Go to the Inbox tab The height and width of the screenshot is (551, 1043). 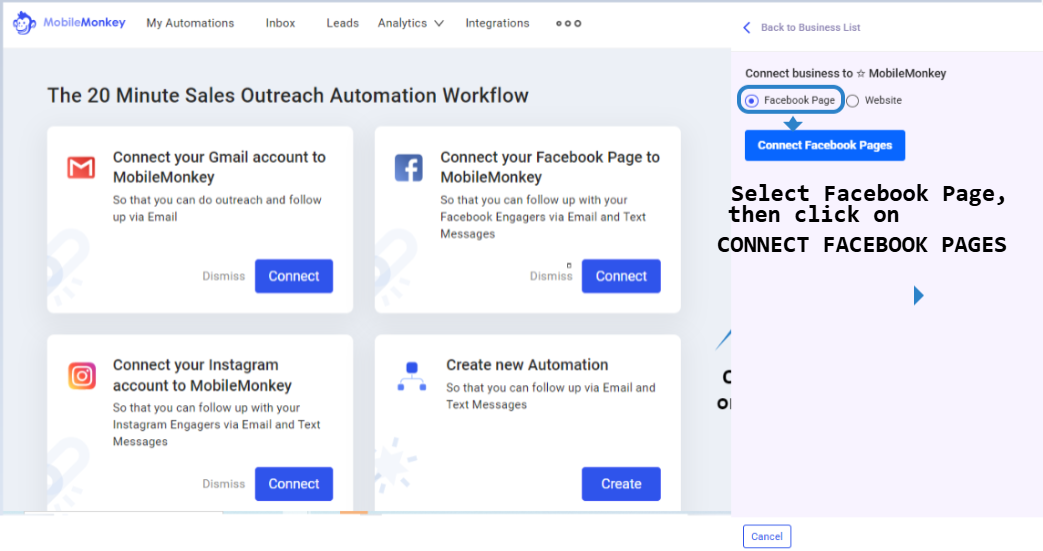click(280, 23)
